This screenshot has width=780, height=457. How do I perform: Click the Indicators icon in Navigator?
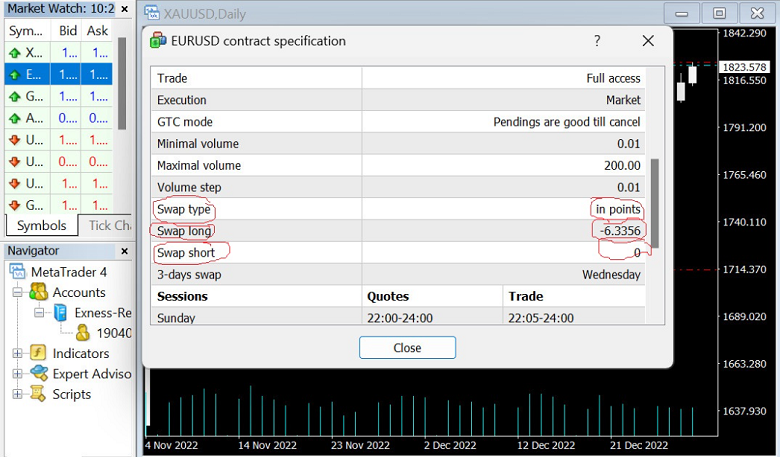[x=39, y=353]
